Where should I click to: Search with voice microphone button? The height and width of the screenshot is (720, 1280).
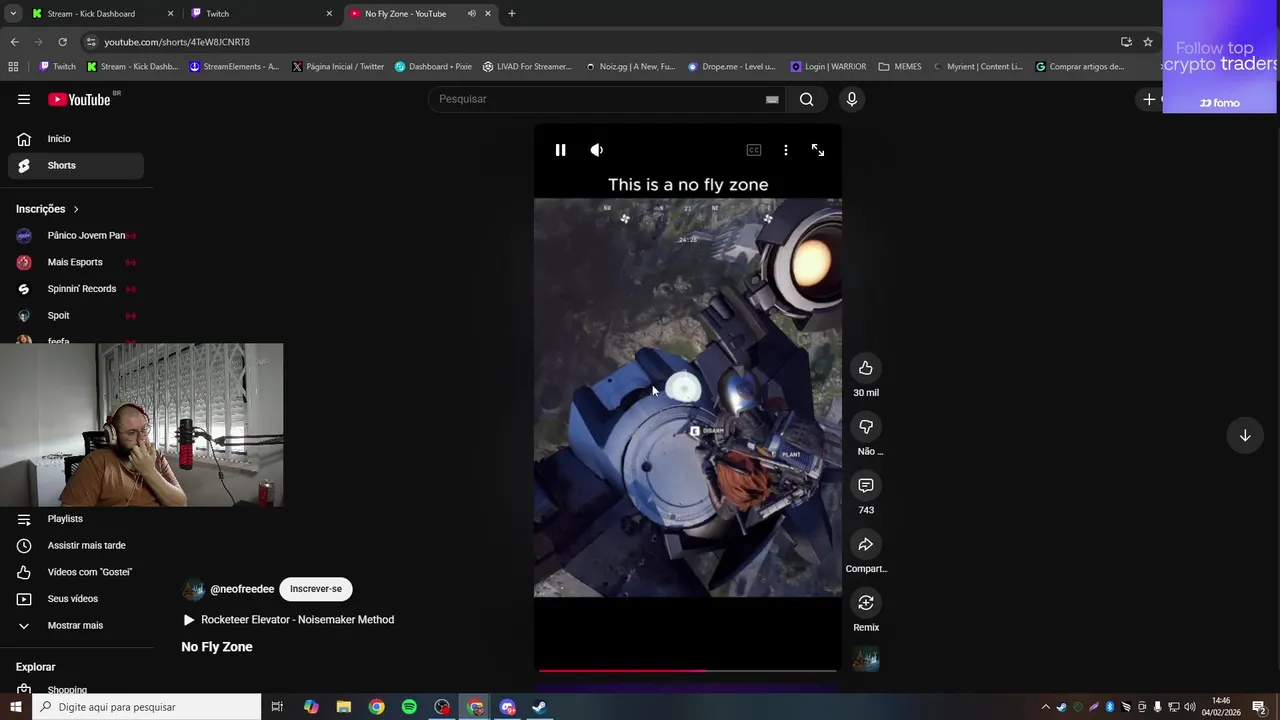852,99
